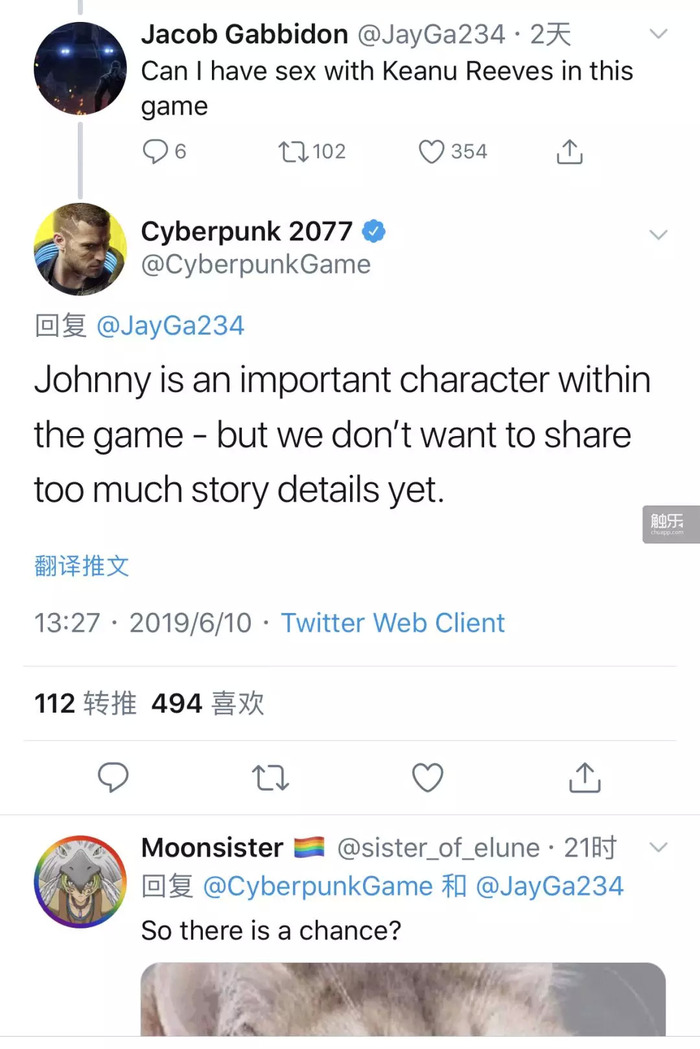
Task: View the 112 转推 retweets list
Action: pyautogui.click(x=86, y=703)
